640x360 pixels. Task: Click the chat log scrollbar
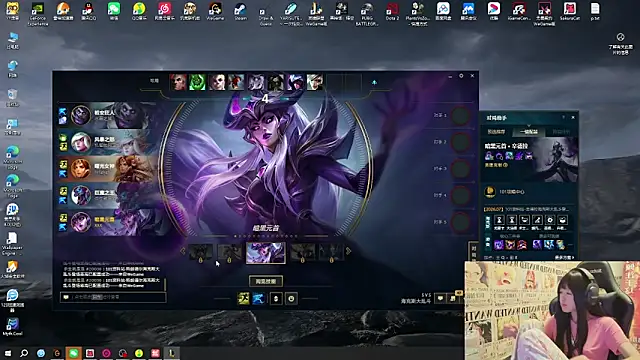[x=165, y=284]
